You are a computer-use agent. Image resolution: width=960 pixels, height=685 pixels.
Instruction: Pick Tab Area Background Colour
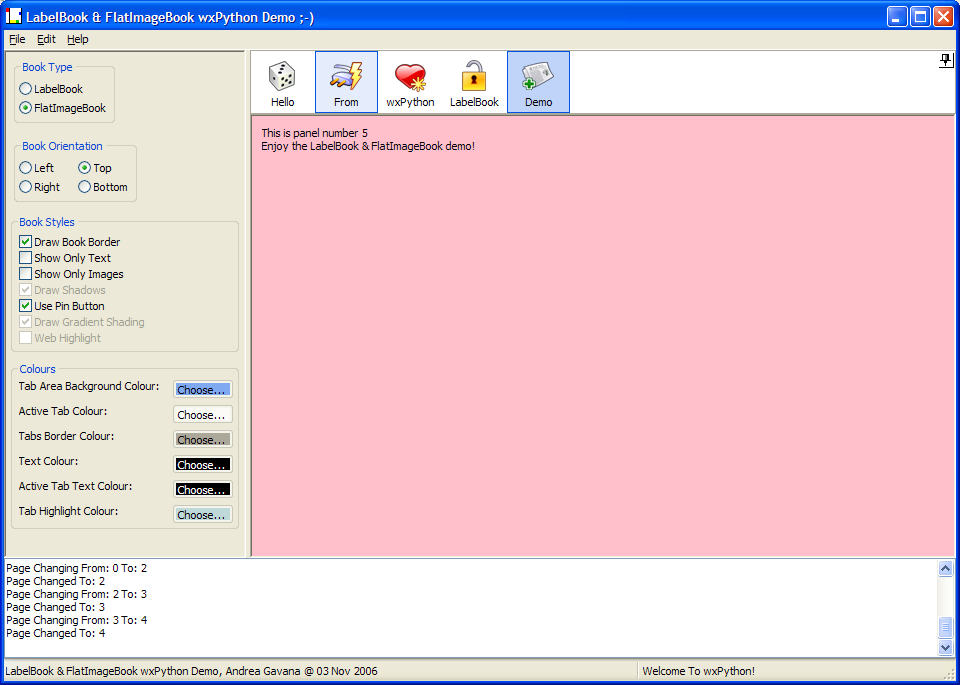(203, 390)
